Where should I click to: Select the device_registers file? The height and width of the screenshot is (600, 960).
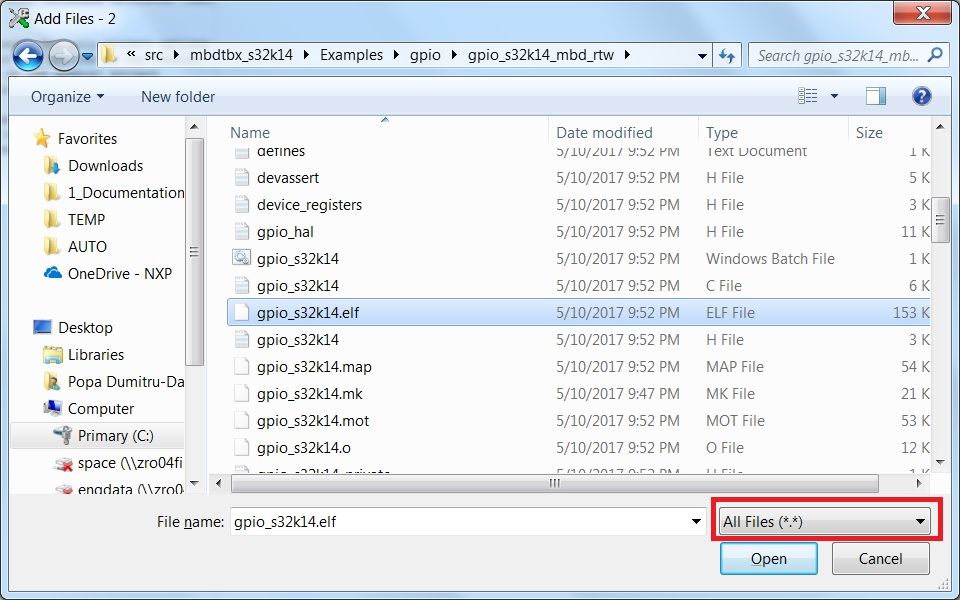579,205
